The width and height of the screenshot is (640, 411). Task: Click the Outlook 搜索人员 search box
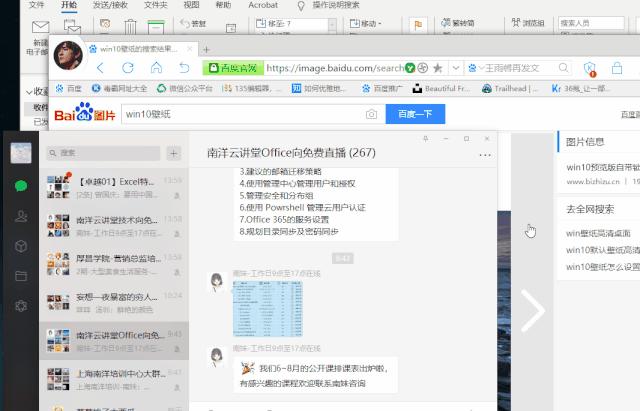point(591,23)
